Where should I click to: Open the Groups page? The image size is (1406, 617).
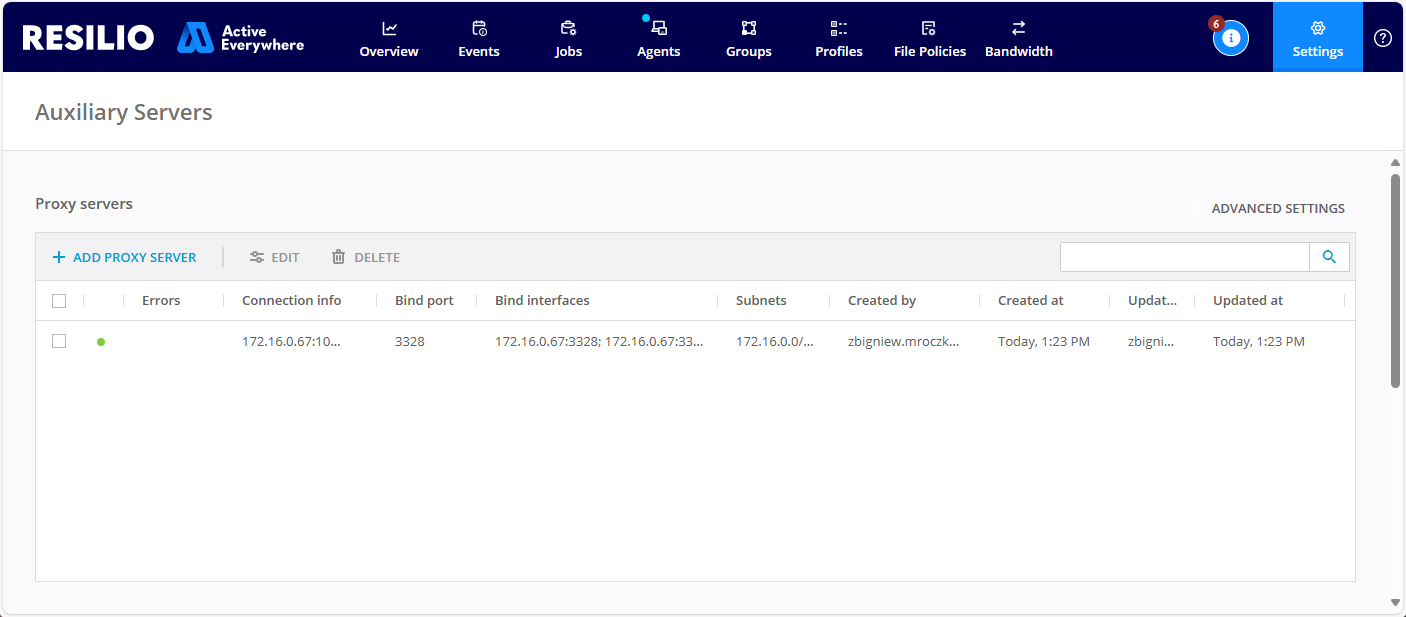point(748,39)
